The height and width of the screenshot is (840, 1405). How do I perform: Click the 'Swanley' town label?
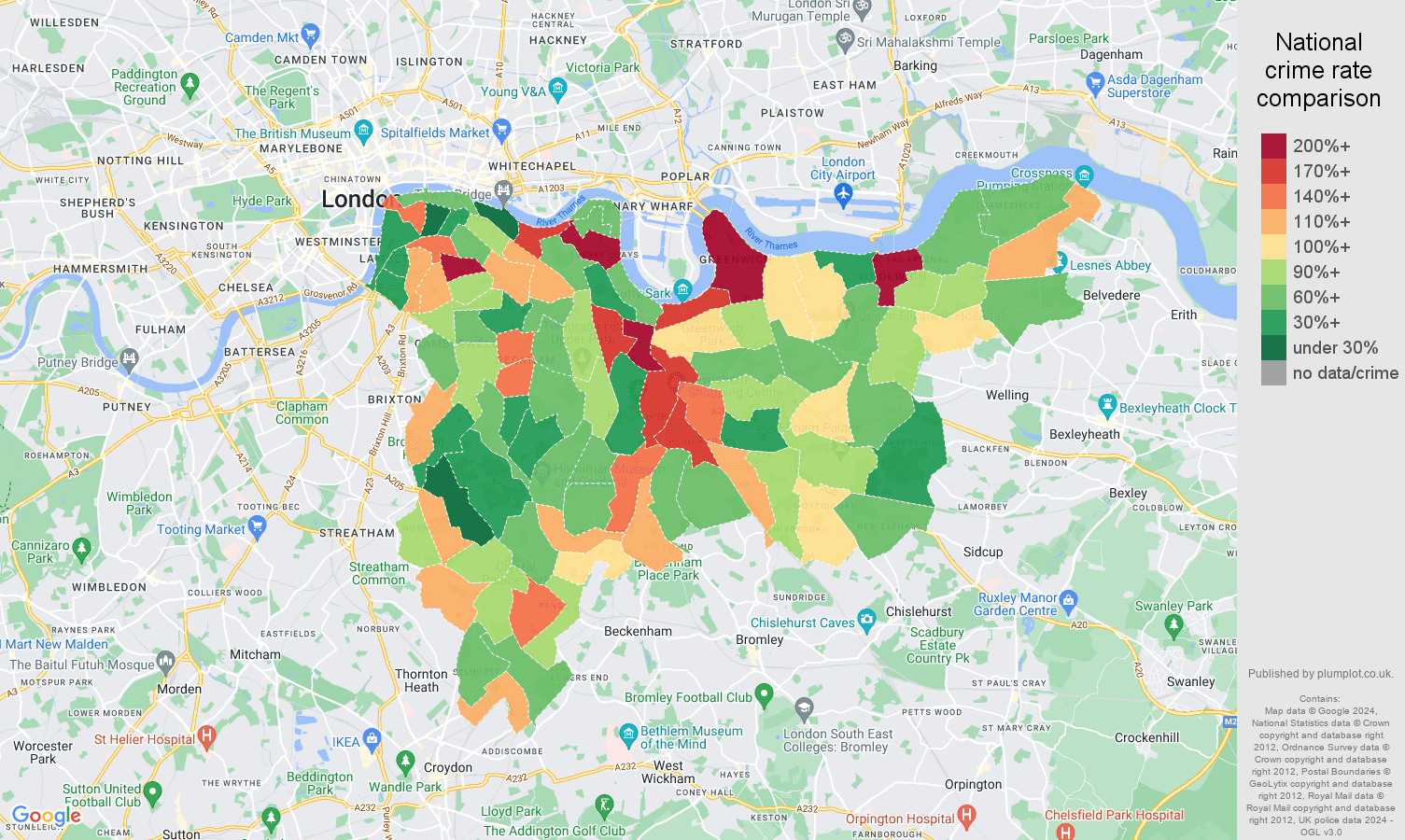point(1190,681)
